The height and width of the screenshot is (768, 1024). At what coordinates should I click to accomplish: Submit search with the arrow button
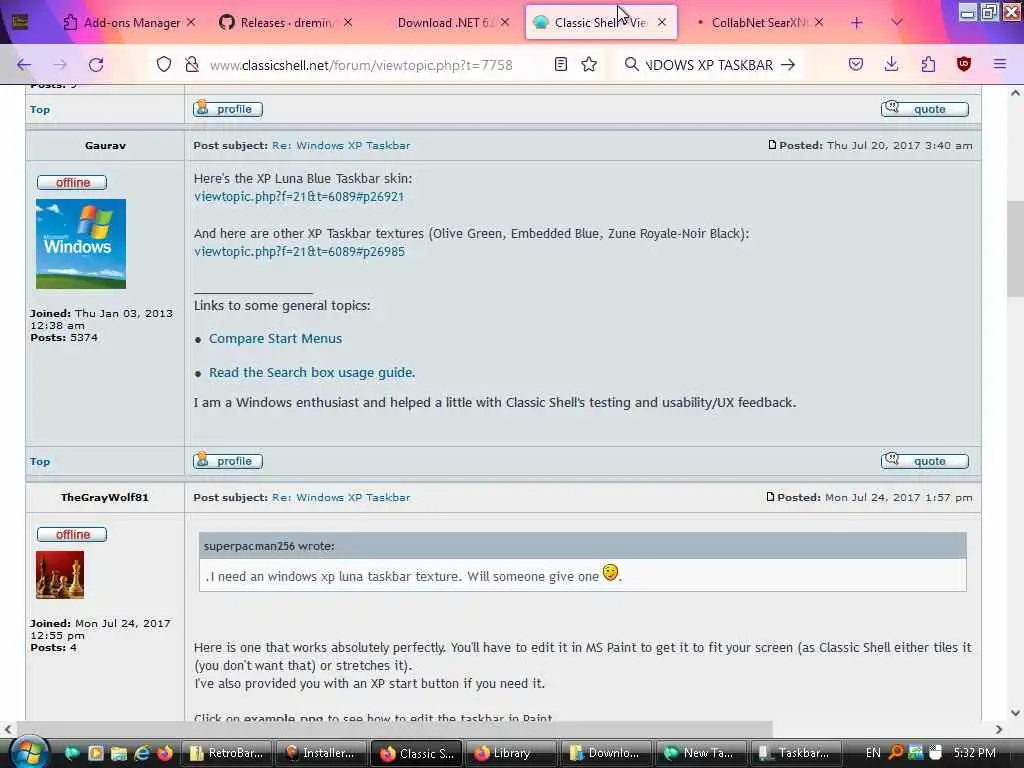point(788,65)
